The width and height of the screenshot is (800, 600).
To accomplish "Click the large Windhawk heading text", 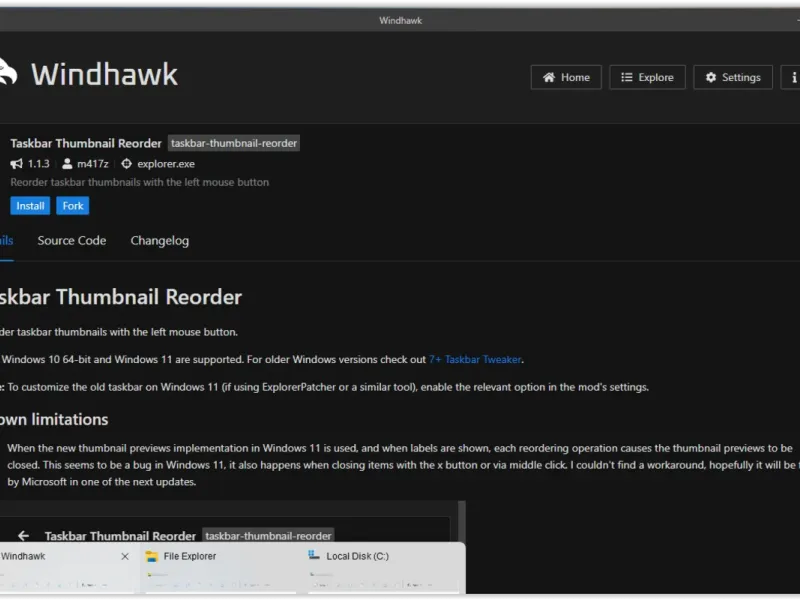I will point(105,74).
